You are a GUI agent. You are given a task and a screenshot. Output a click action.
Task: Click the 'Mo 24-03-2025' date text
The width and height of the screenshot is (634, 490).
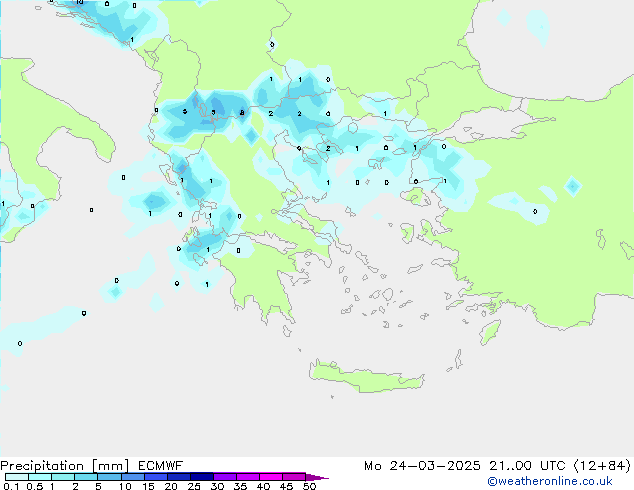(422, 466)
